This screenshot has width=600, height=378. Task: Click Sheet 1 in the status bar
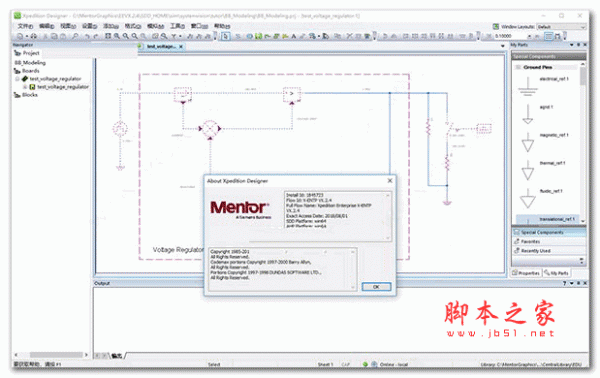pyautogui.click(x=325, y=365)
